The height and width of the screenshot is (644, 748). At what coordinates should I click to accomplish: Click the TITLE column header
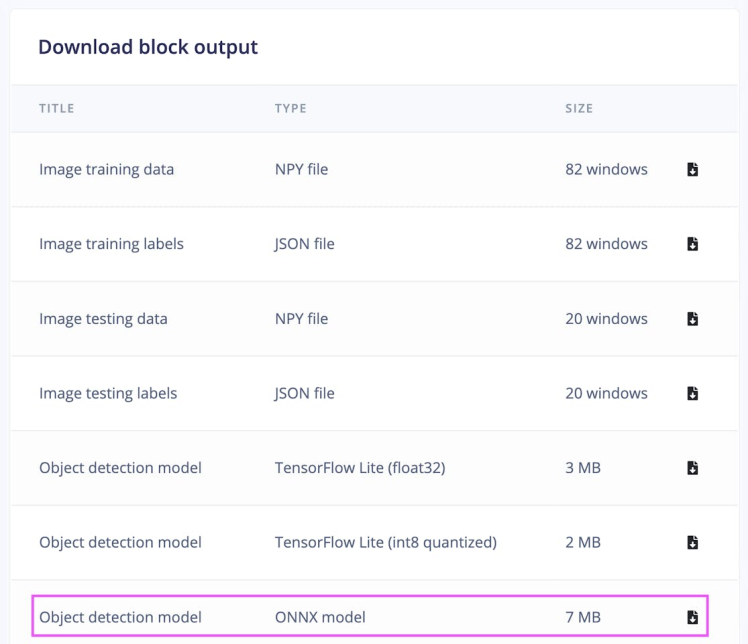pos(57,108)
